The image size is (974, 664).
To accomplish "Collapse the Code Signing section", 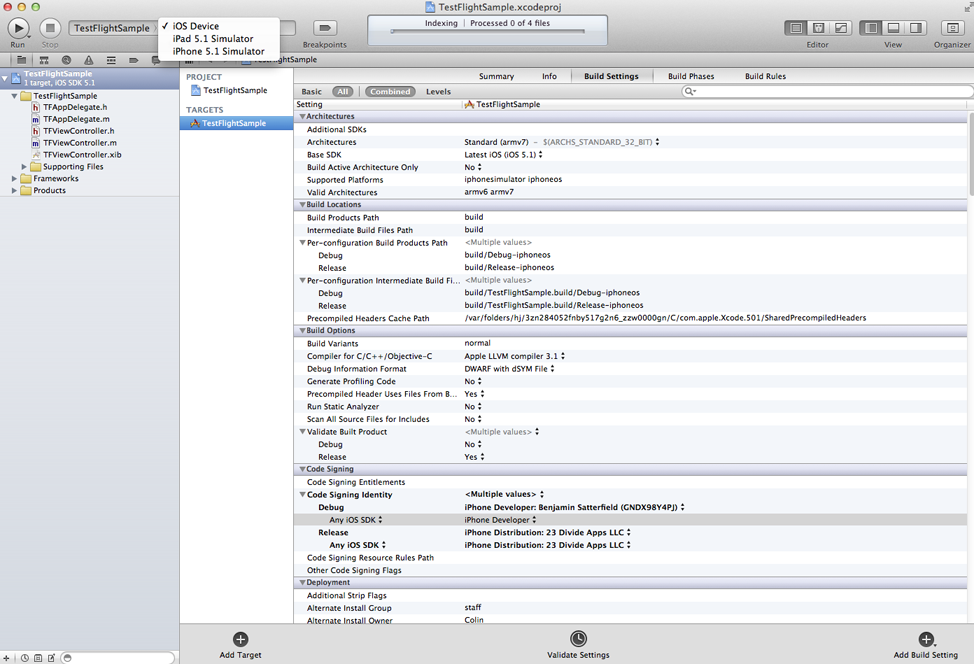I will point(303,470).
